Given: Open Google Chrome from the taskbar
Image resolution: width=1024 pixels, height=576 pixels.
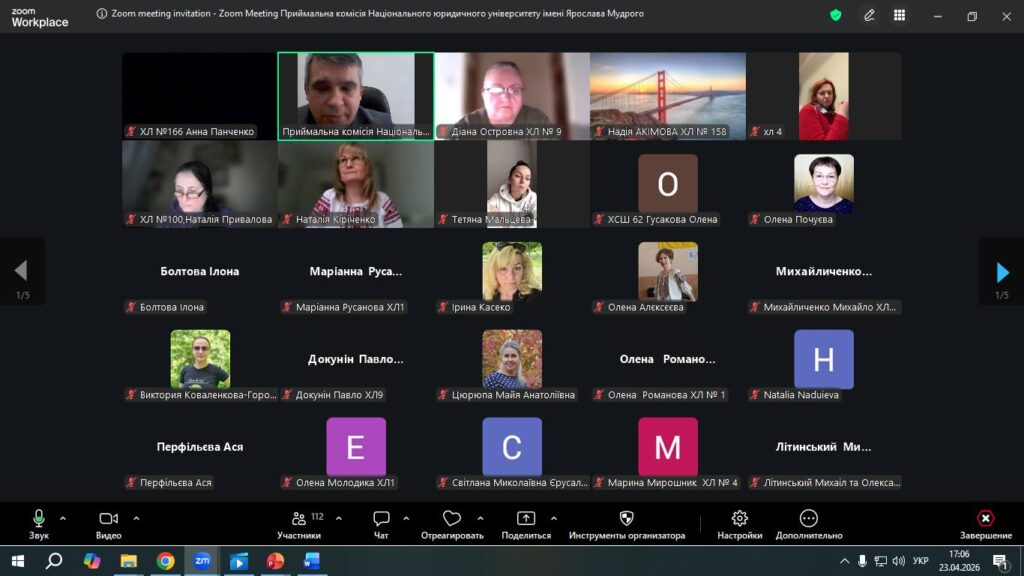Looking at the screenshot, I should tap(165, 561).
